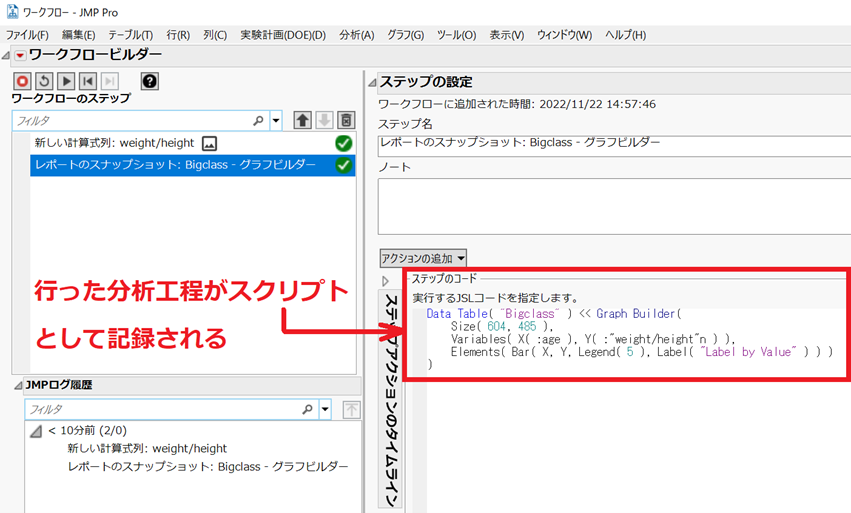Viewport: 851px width, 513px height.
Task: Open the 編集(E) menu
Action: 78,35
